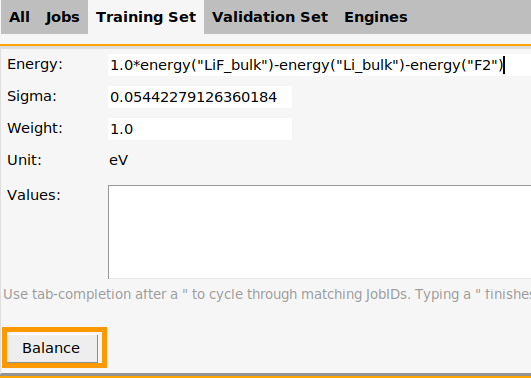Click the tab-completion hint text
This screenshot has width=531, height=378.
[x=267, y=295]
